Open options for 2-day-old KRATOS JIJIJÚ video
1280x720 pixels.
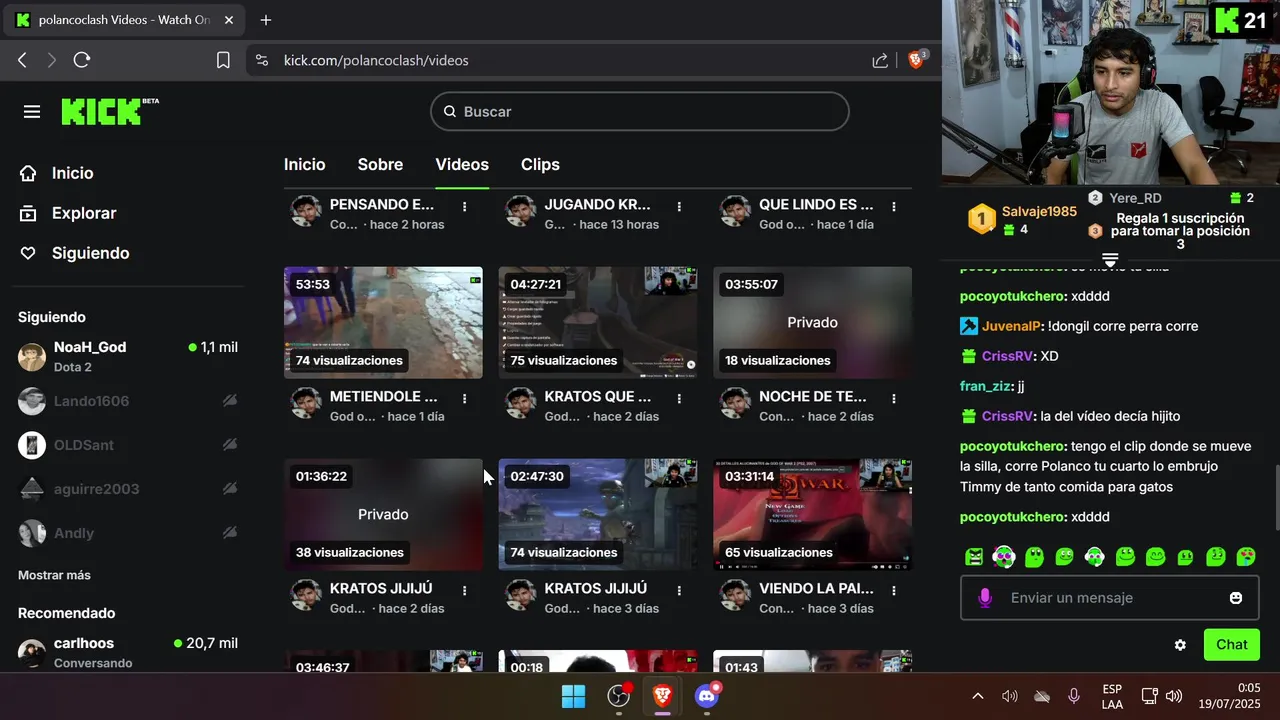pyautogui.click(x=465, y=590)
